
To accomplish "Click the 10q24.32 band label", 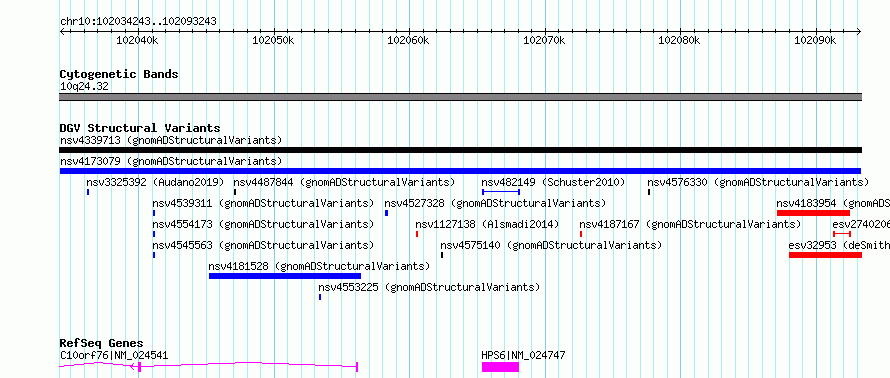I will click(x=84, y=87).
